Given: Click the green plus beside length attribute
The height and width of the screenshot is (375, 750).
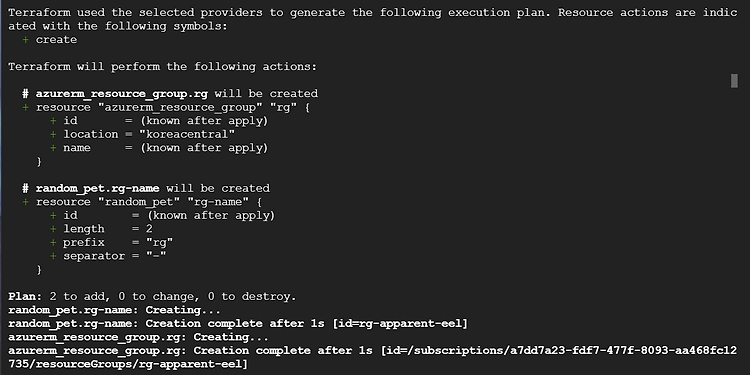Looking at the screenshot, I should click(53, 229).
